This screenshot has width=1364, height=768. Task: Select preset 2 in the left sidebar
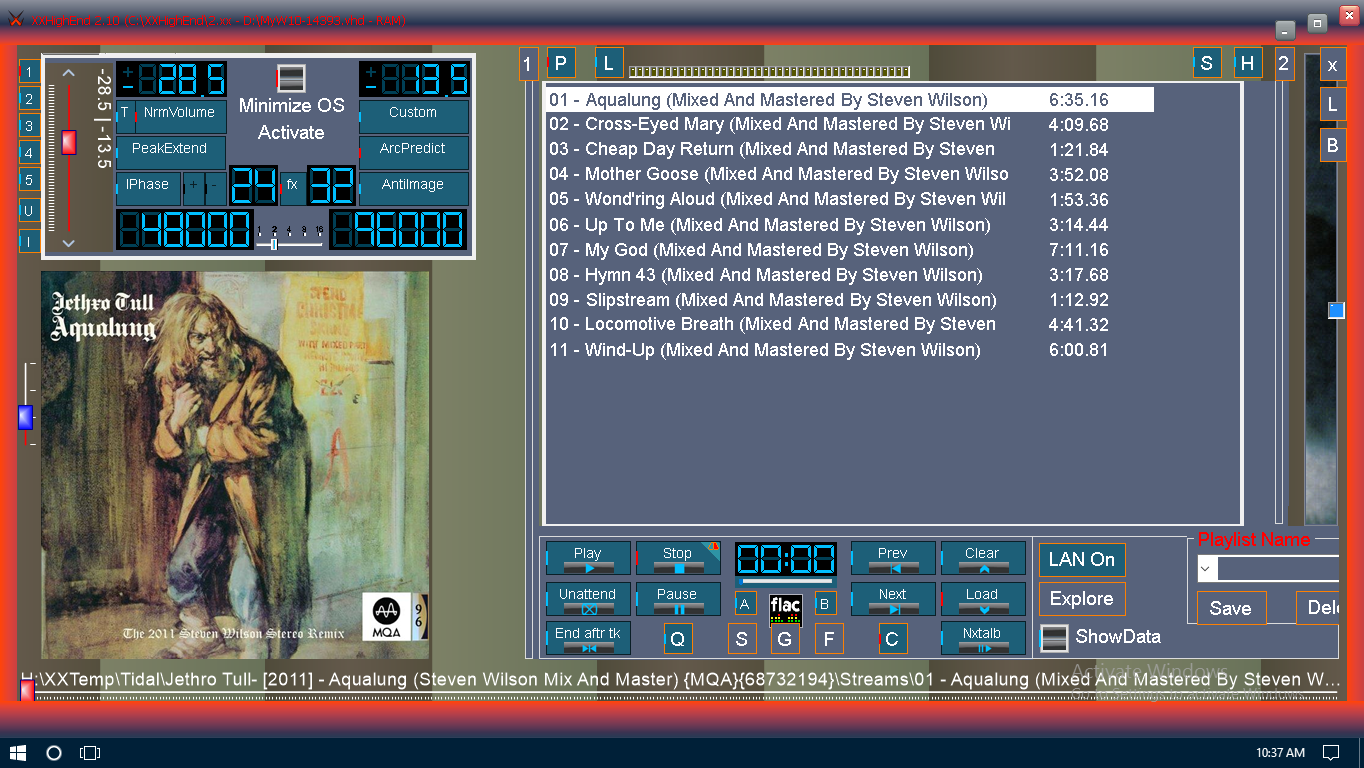click(x=30, y=98)
